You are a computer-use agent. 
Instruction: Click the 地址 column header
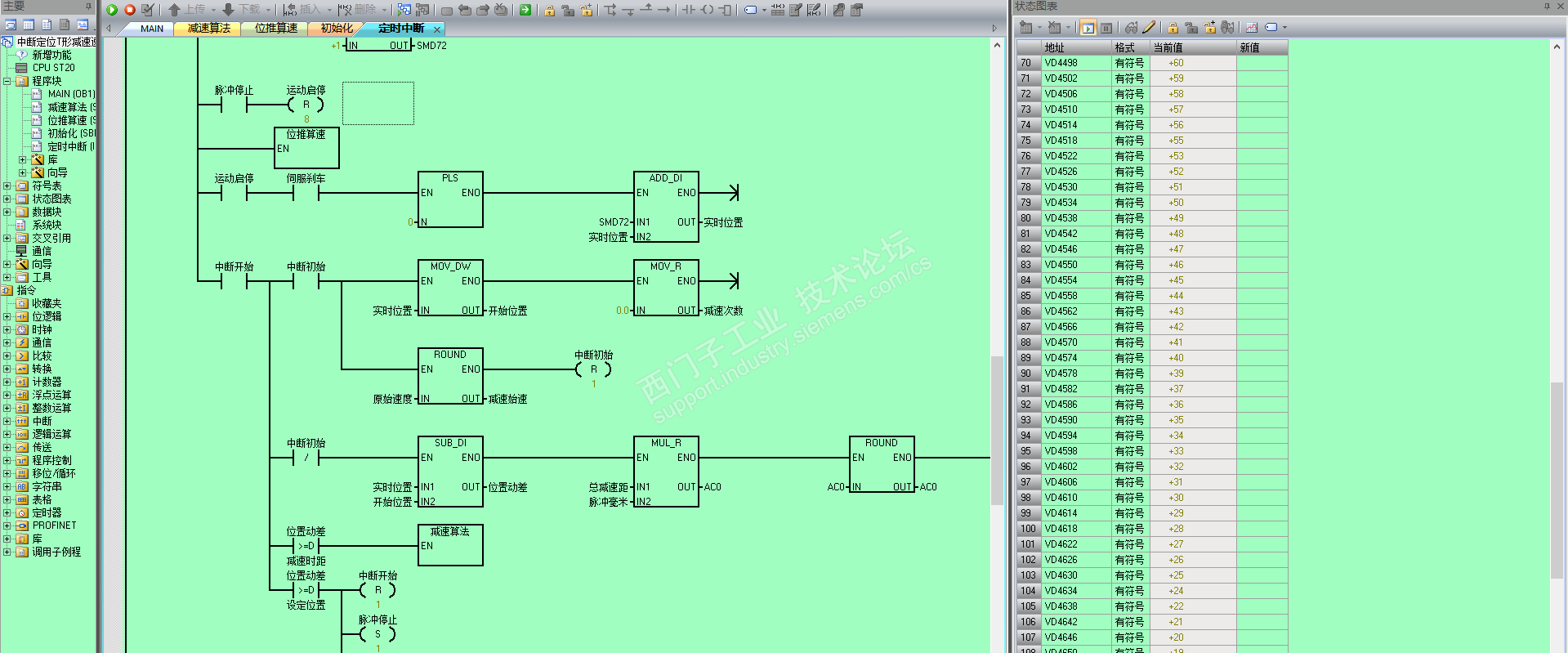click(1077, 47)
